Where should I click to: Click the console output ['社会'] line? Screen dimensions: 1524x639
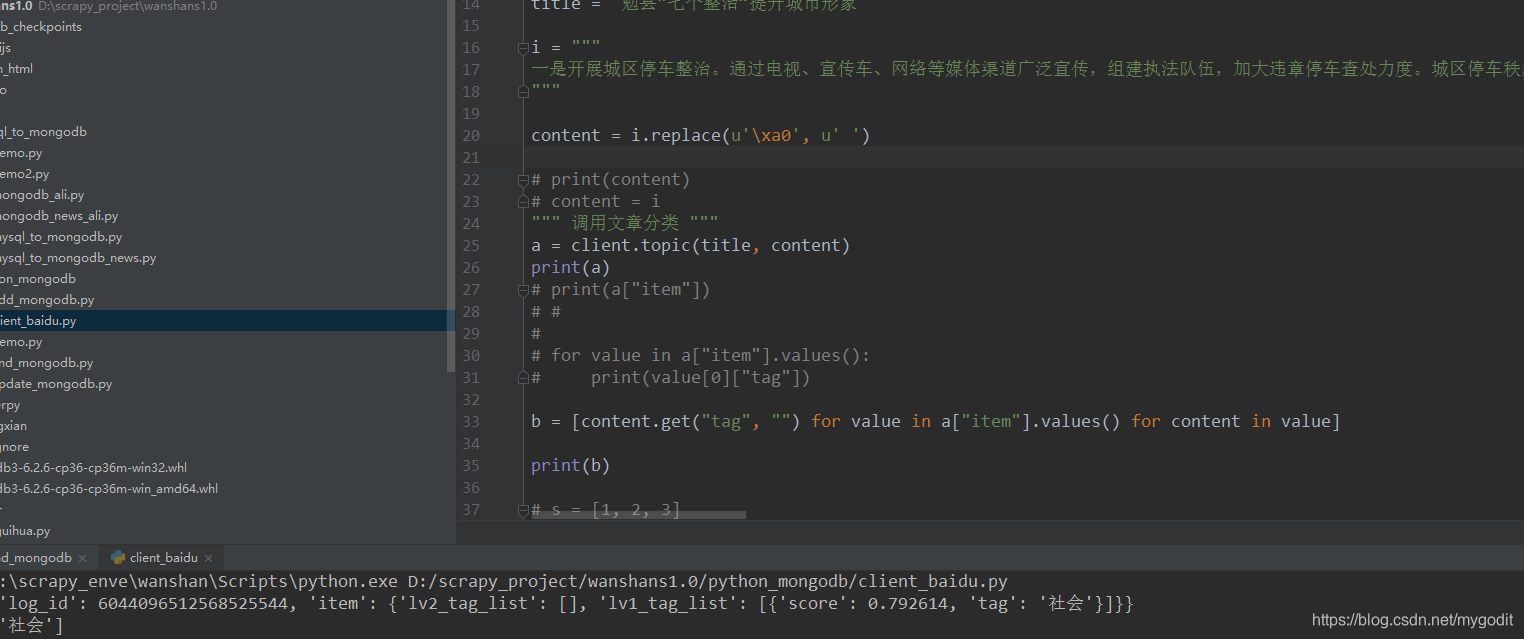tap(32, 626)
